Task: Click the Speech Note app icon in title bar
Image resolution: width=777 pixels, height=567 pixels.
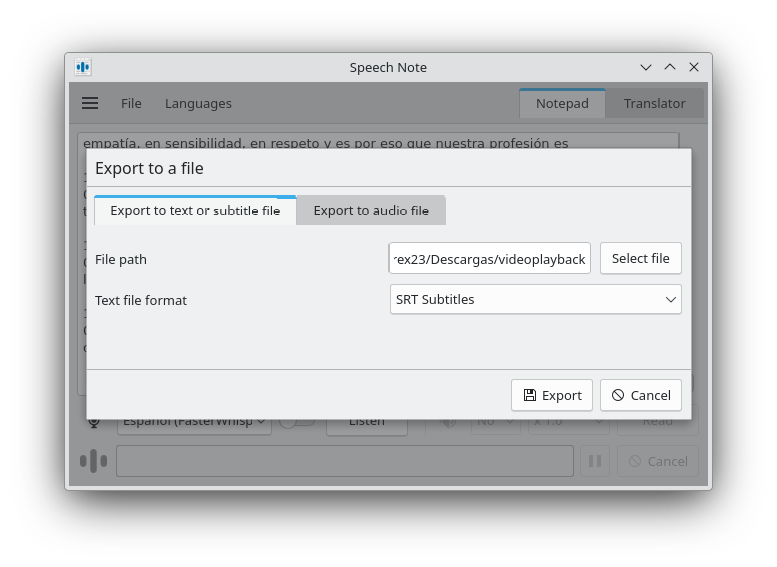Action: pyautogui.click(x=83, y=67)
